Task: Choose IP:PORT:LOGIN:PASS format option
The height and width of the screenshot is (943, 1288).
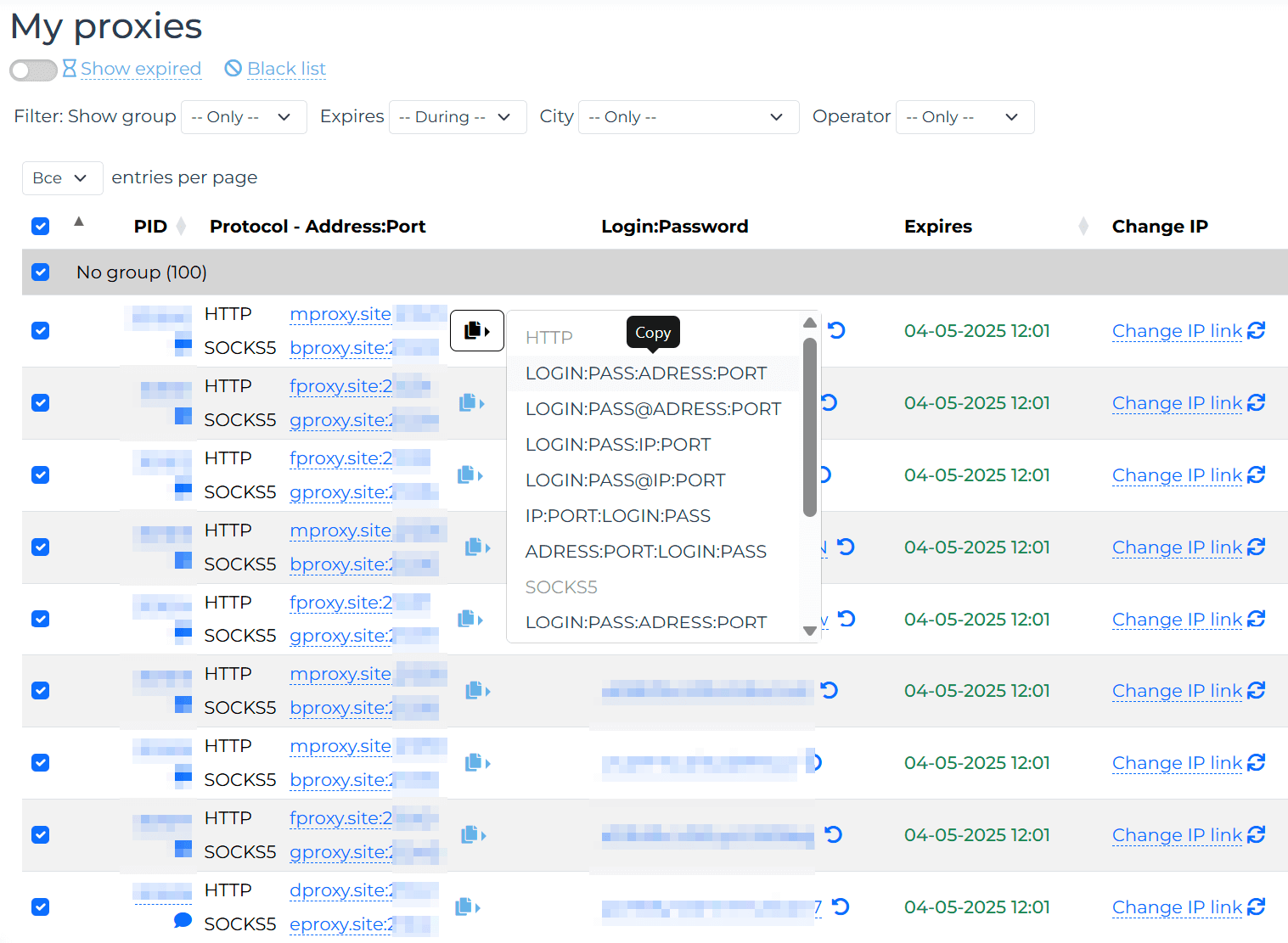Action: pyautogui.click(x=617, y=516)
